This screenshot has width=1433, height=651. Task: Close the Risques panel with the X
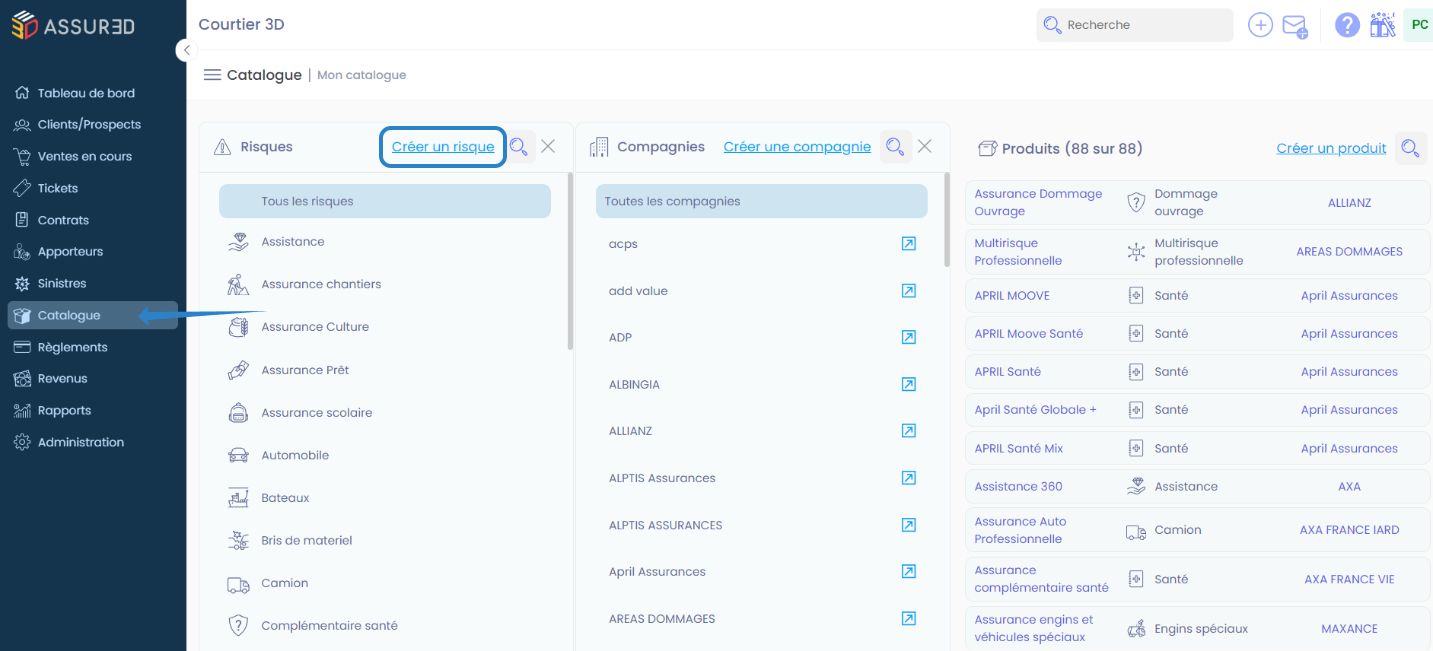click(x=548, y=146)
